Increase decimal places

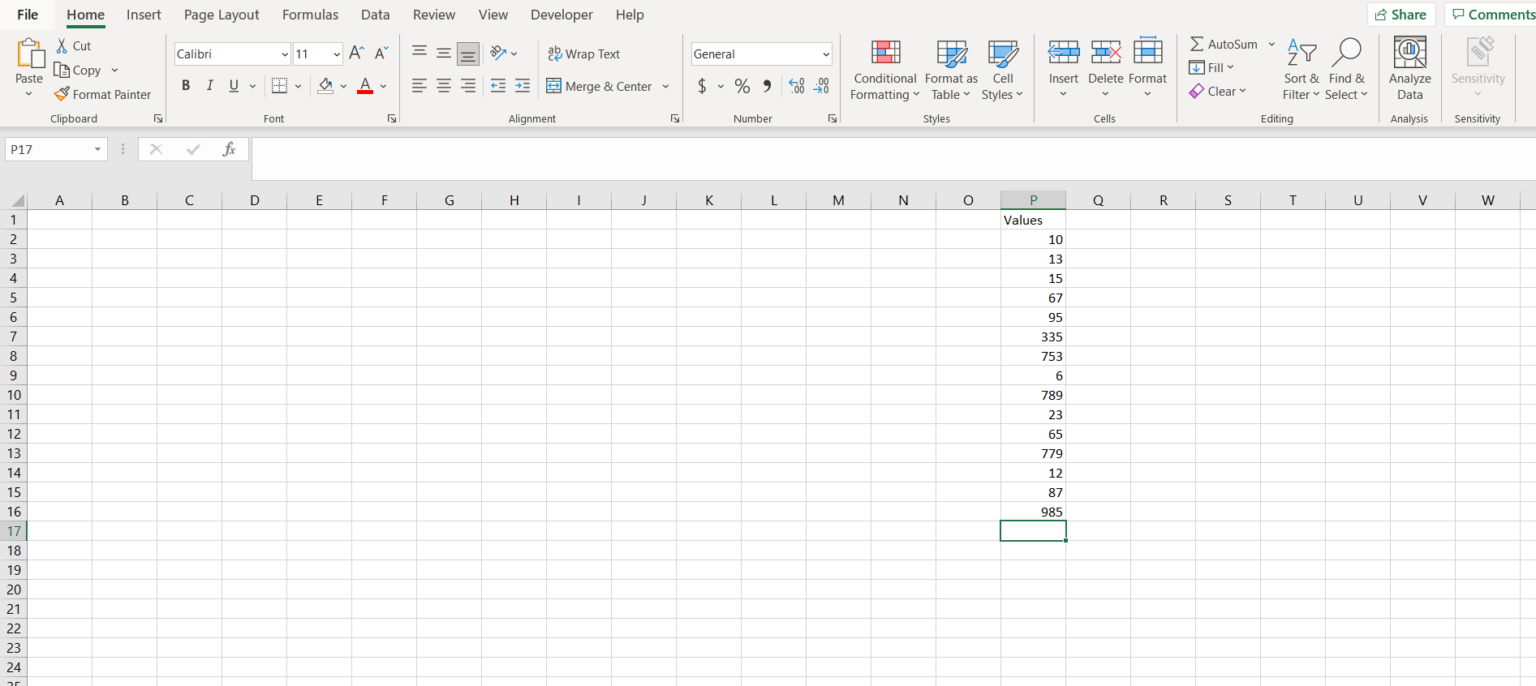(797, 86)
